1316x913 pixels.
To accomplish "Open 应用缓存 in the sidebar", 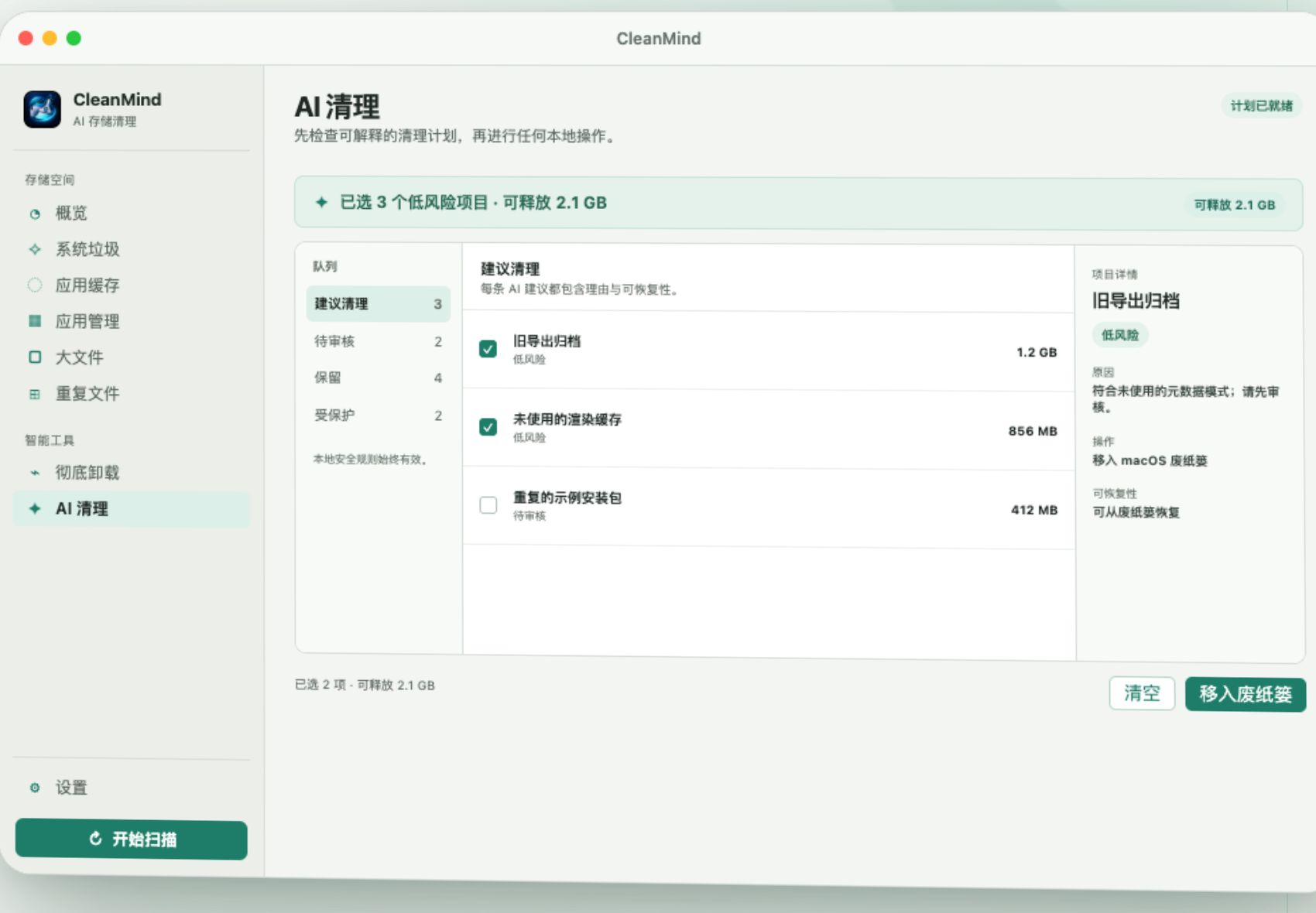I will click(132, 286).
